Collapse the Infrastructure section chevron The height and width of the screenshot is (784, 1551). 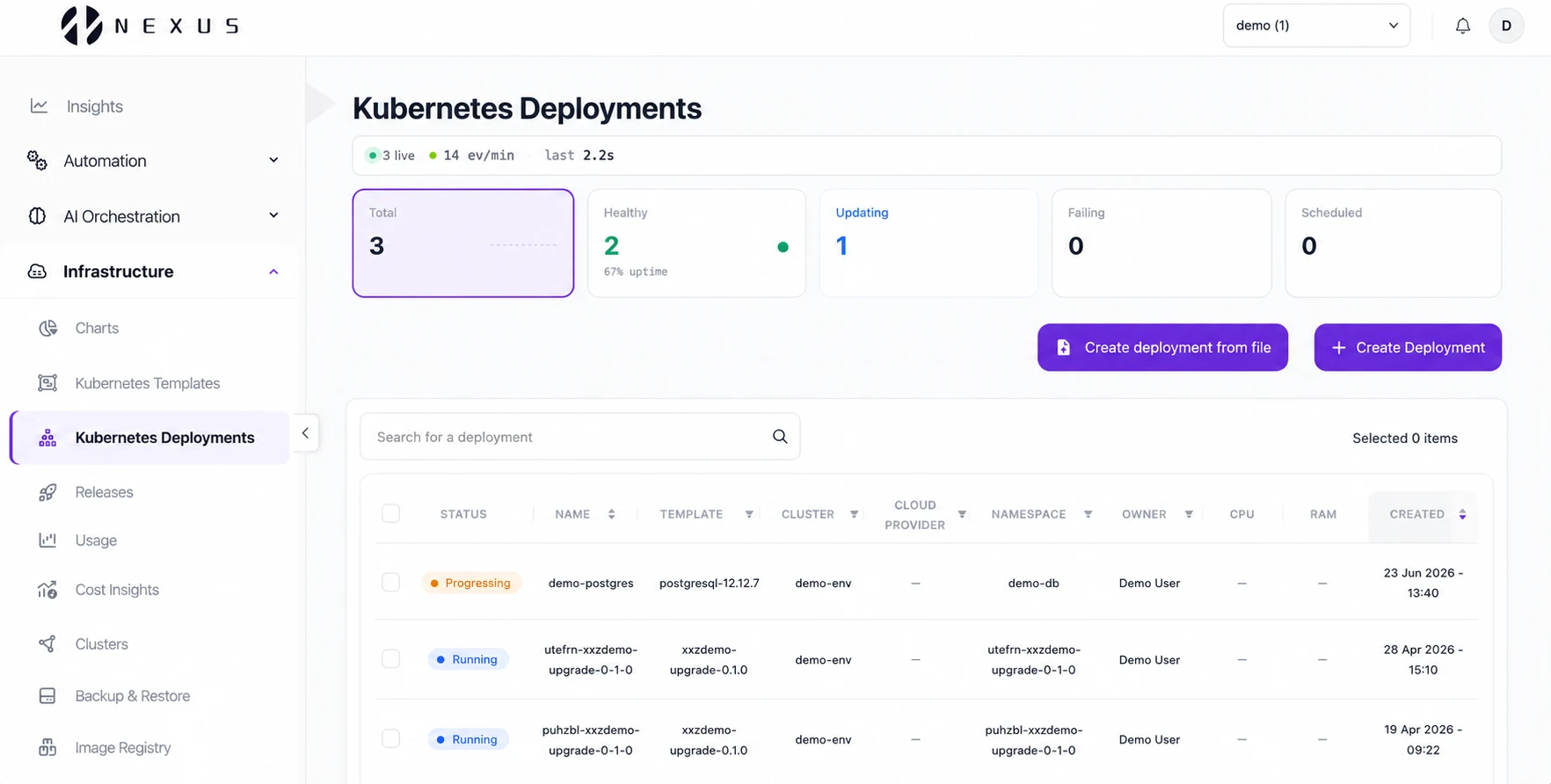(273, 272)
